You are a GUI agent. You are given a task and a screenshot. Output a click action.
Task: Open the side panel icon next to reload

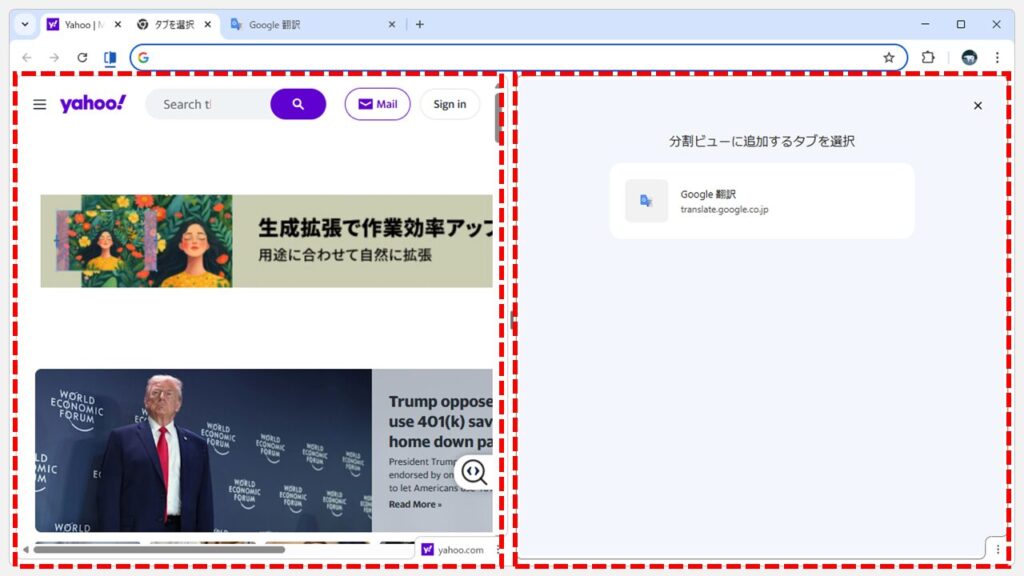coord(111,57)
